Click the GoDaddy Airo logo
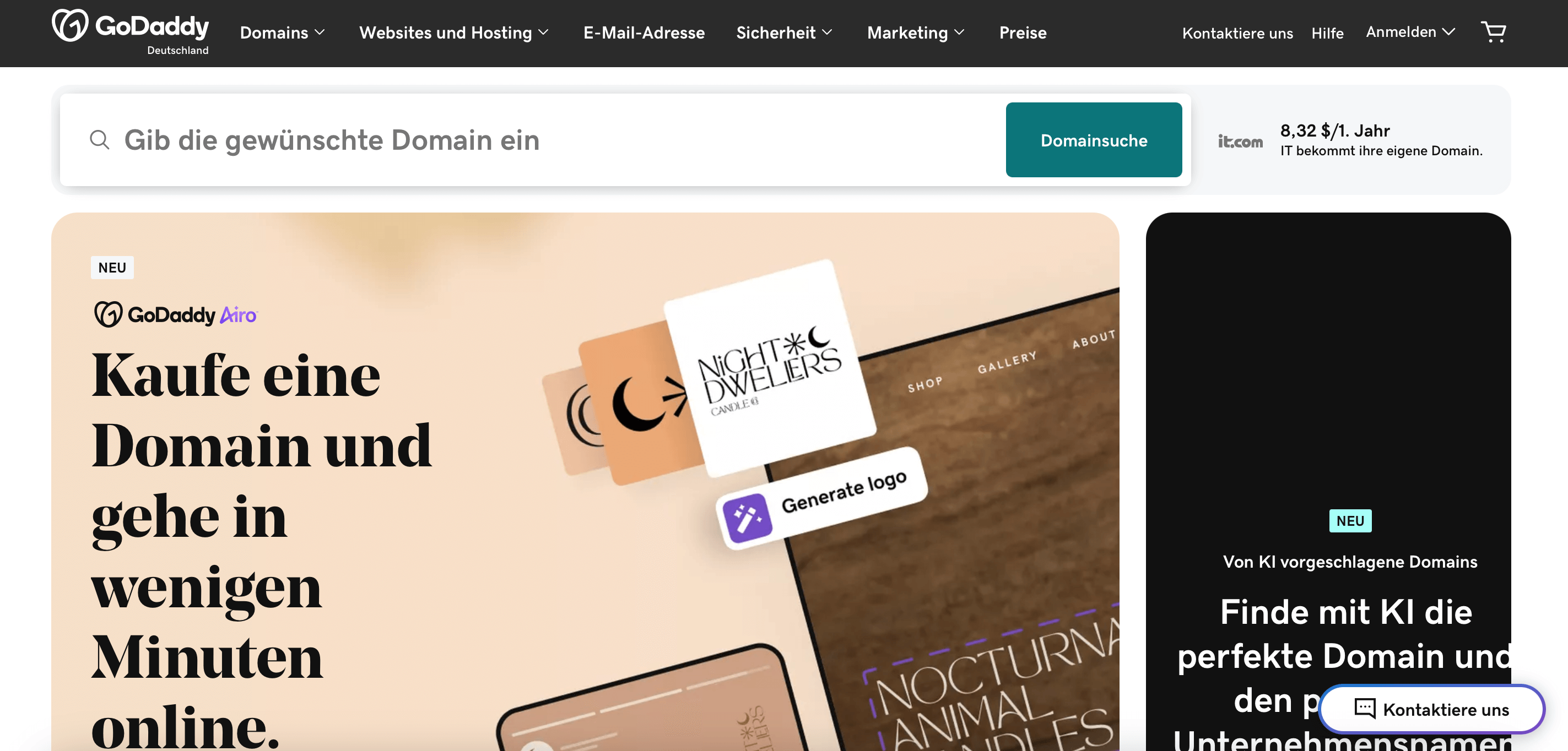 pyautogui.click(x=176, y=314)
